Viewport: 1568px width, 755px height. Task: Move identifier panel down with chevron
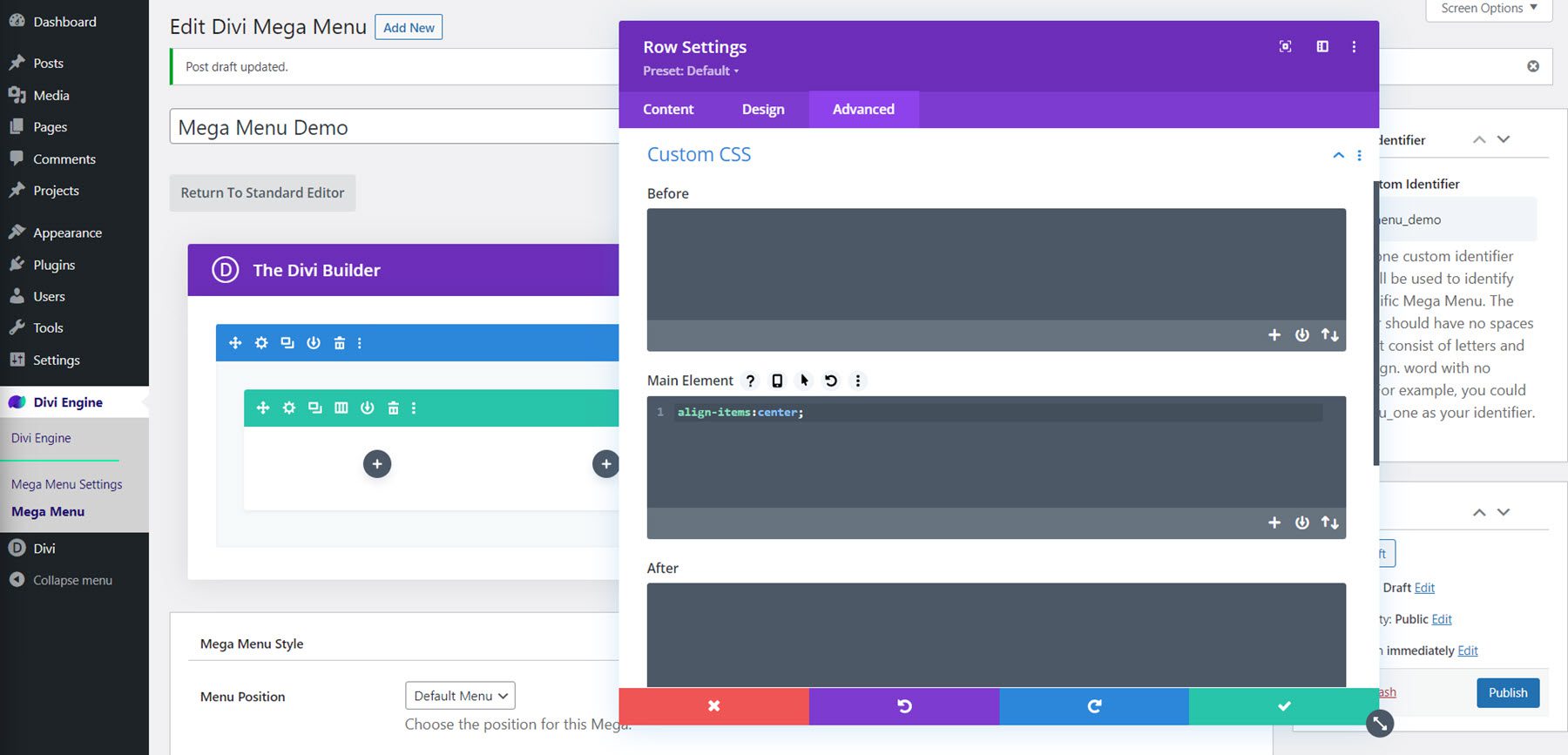[1504, 139]
